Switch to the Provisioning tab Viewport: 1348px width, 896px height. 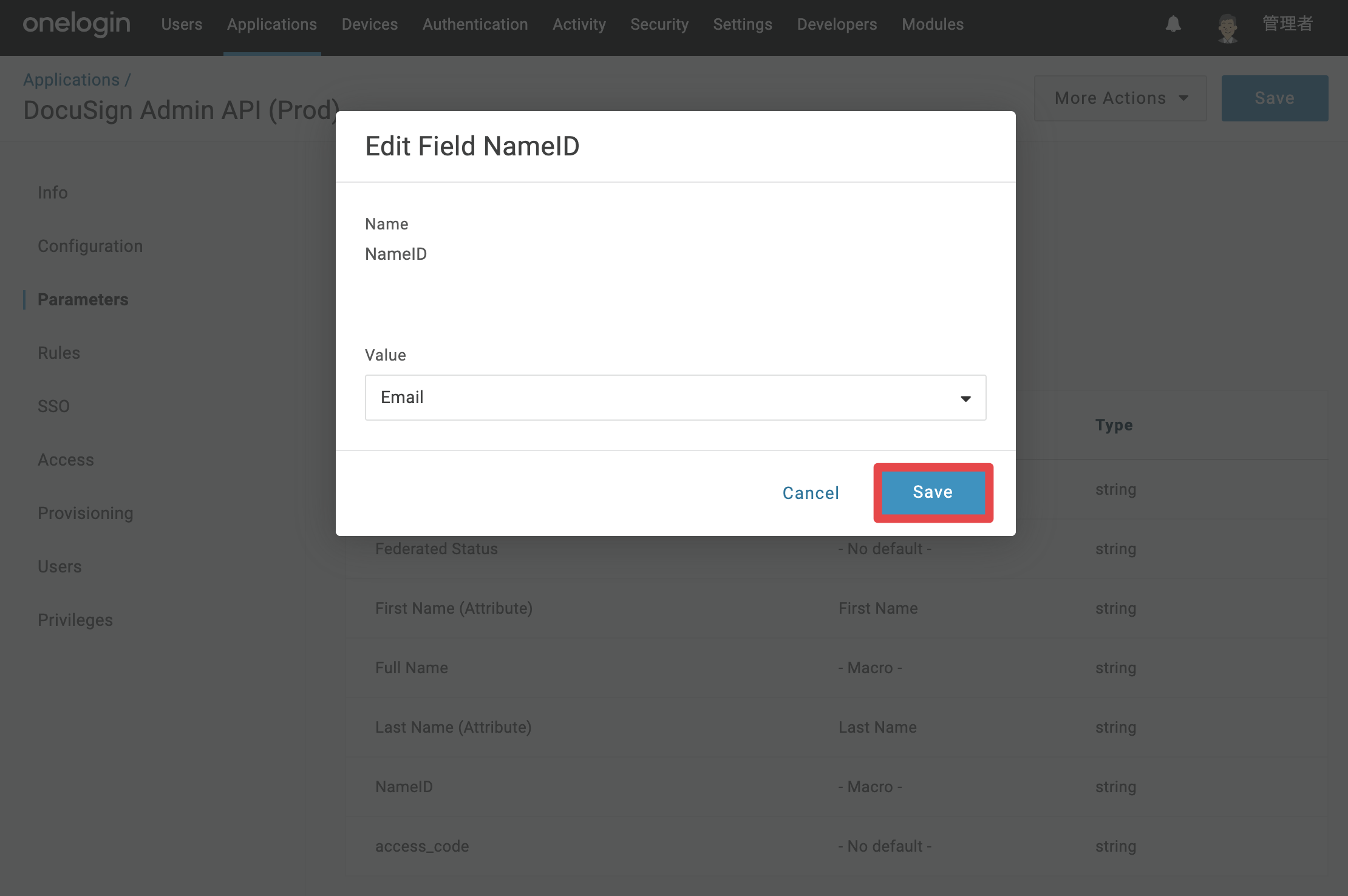point(86,513)
